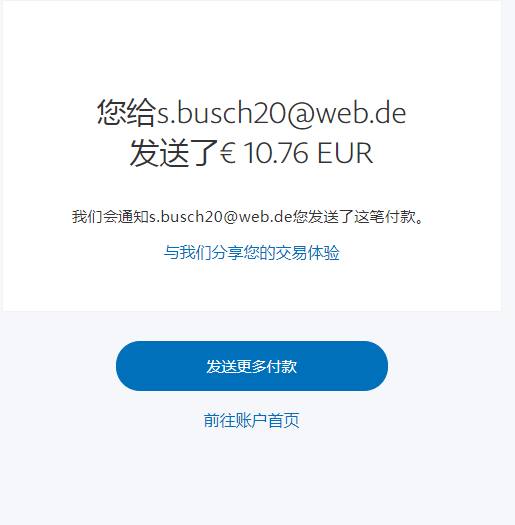Click blank card area under the feedback link

click(252, 286)
